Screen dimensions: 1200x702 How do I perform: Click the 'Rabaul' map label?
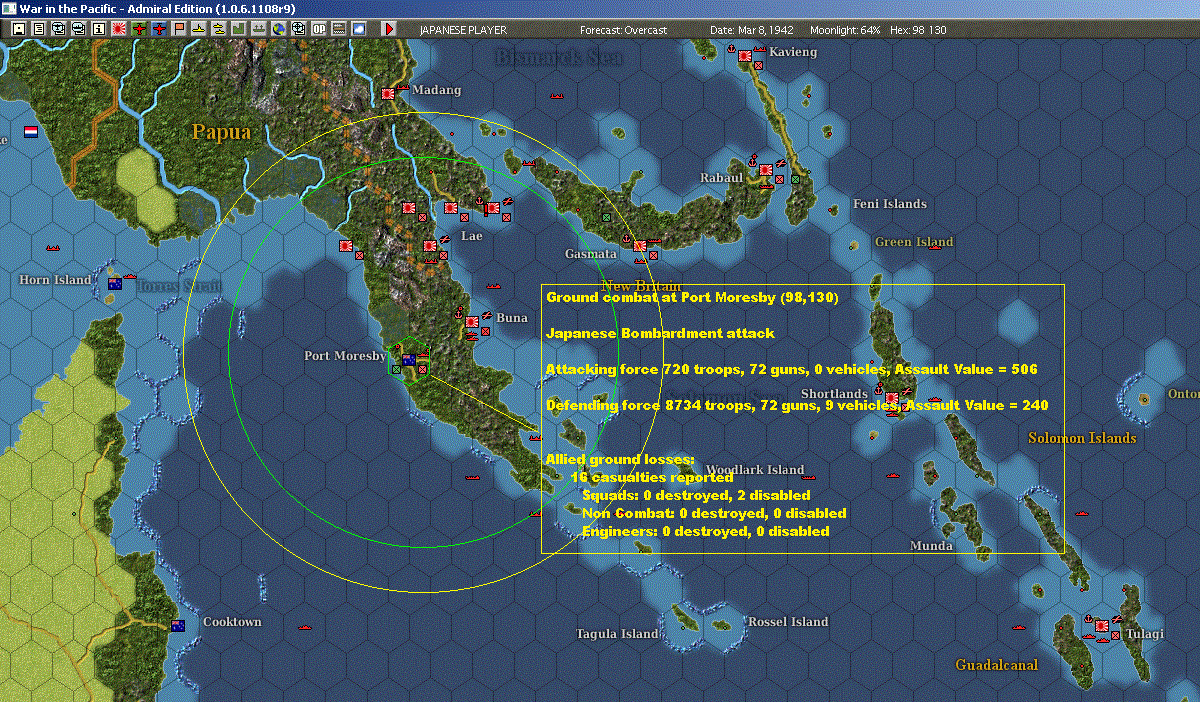coord(722,178)
